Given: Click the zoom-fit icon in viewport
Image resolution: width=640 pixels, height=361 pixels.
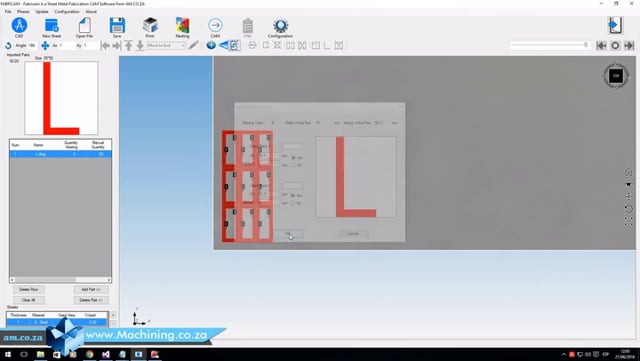Looking at the screenshot, I should coord(628,221).
